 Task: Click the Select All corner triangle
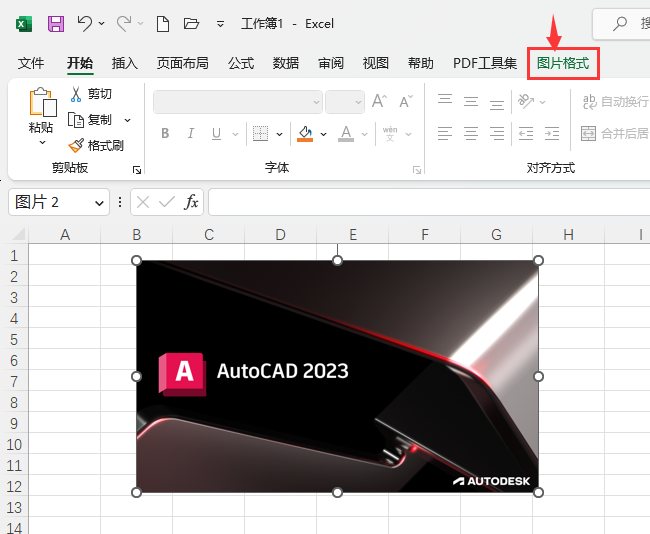point(19,234)
